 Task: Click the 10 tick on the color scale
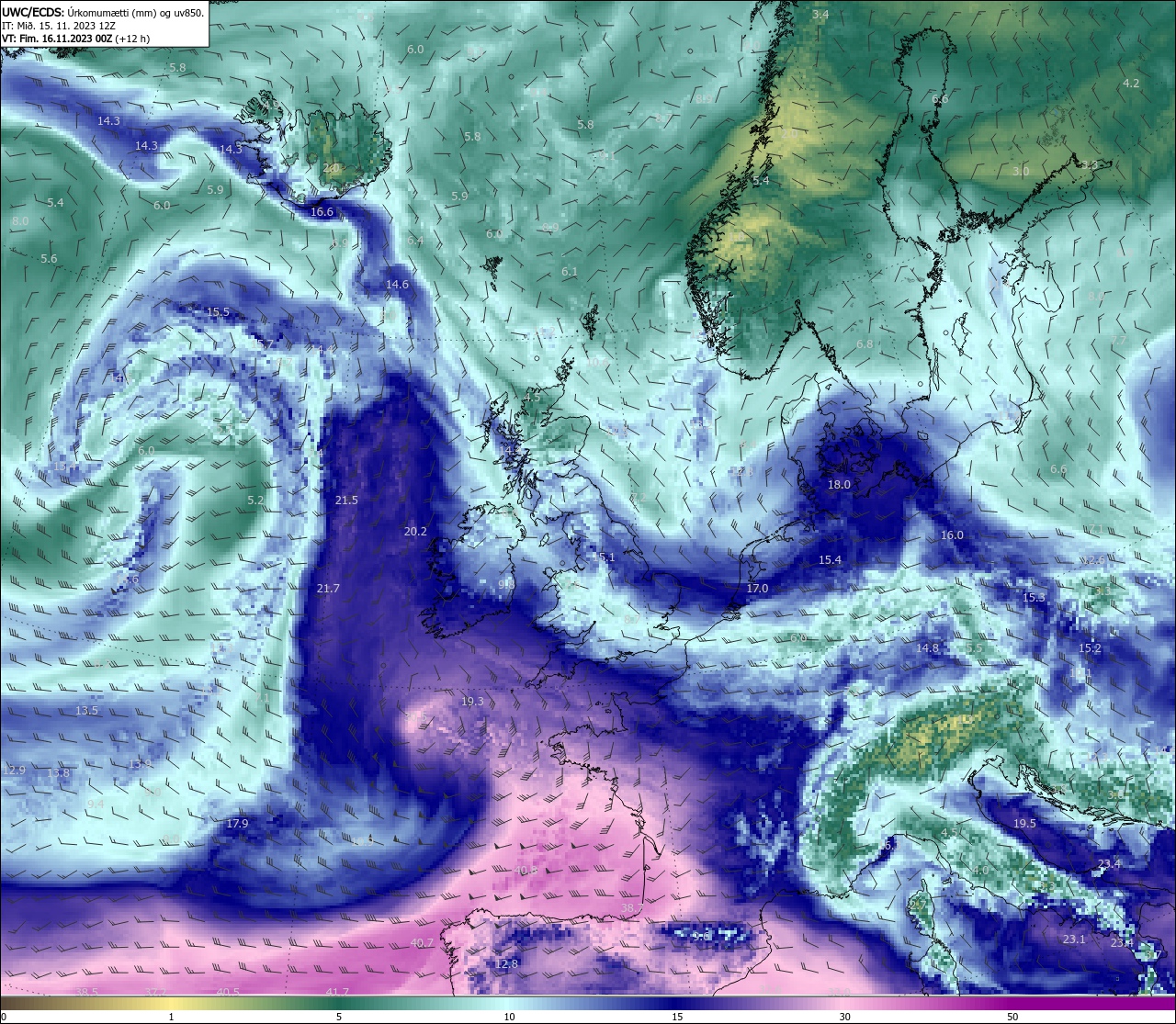[508, 1017]
